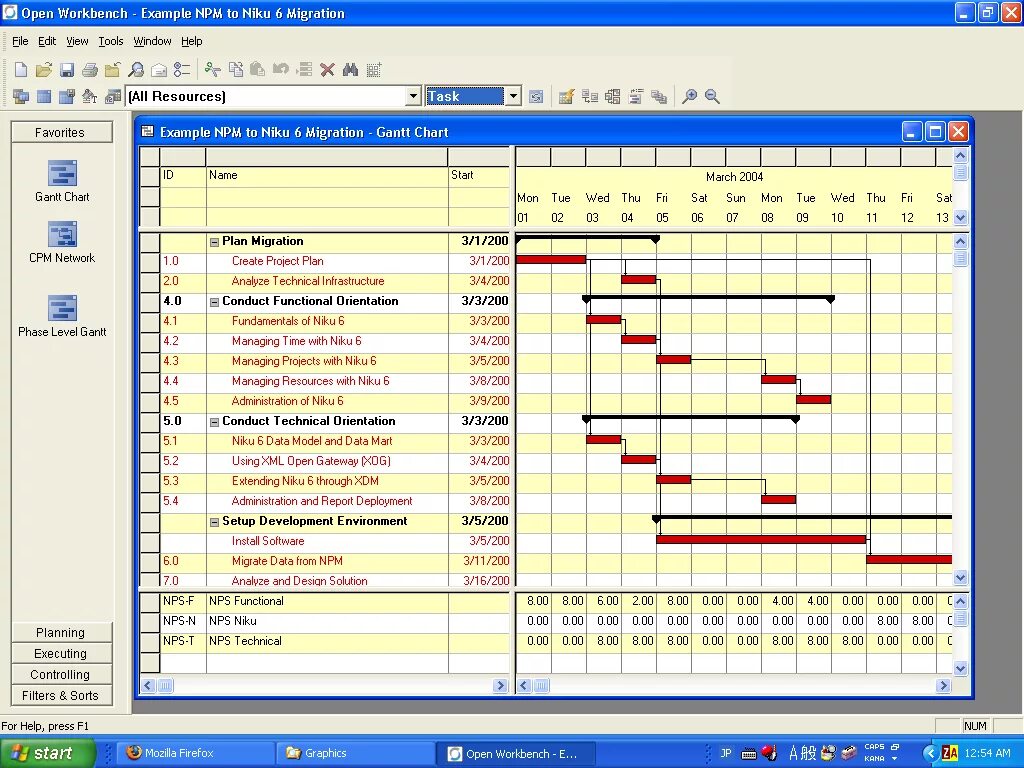The image size is (1024, 768).
Task: Open Gantt Chart view in Favorites
Action: tap(62, 181)
